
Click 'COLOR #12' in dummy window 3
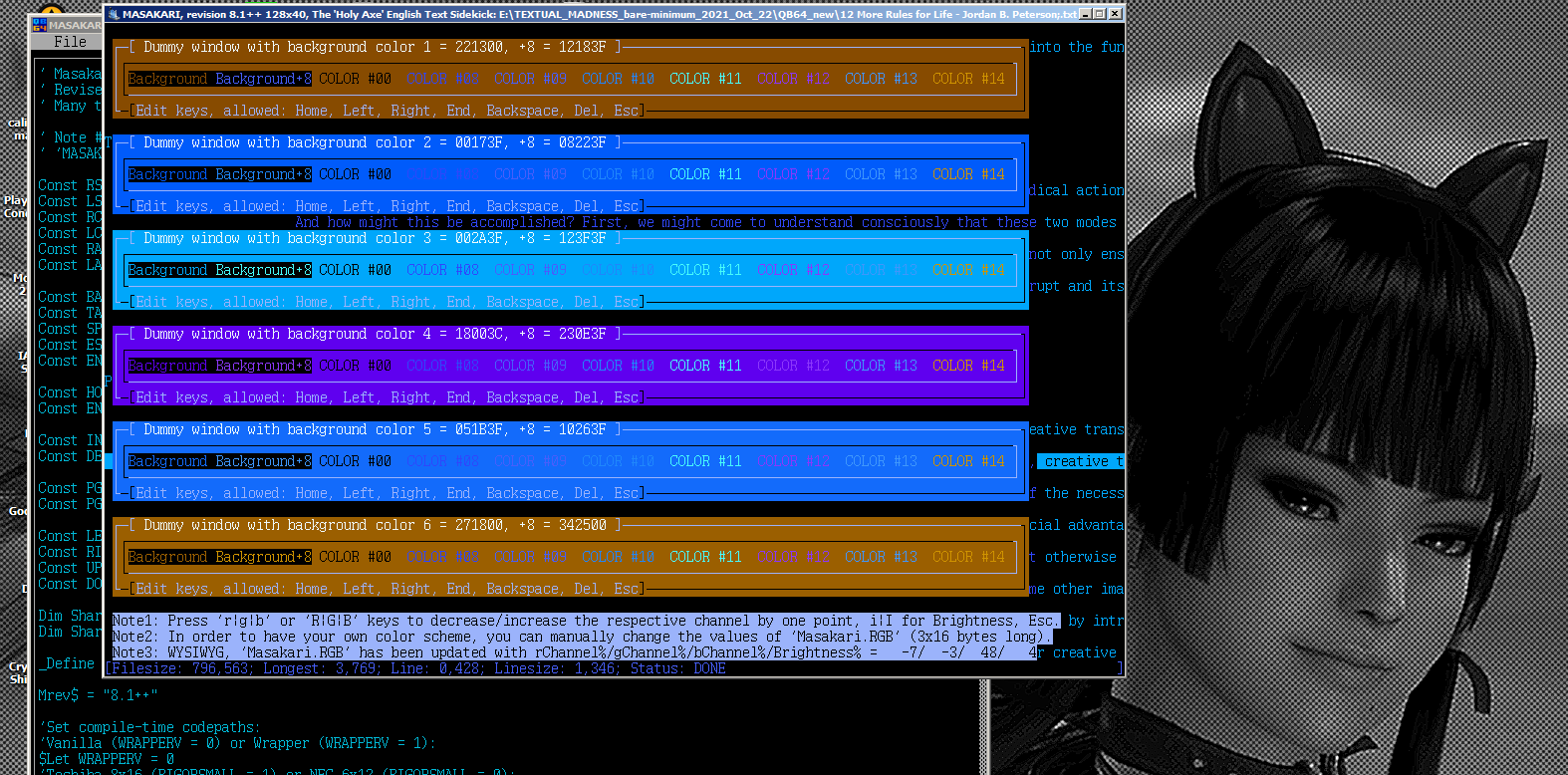tap(793, 270)
